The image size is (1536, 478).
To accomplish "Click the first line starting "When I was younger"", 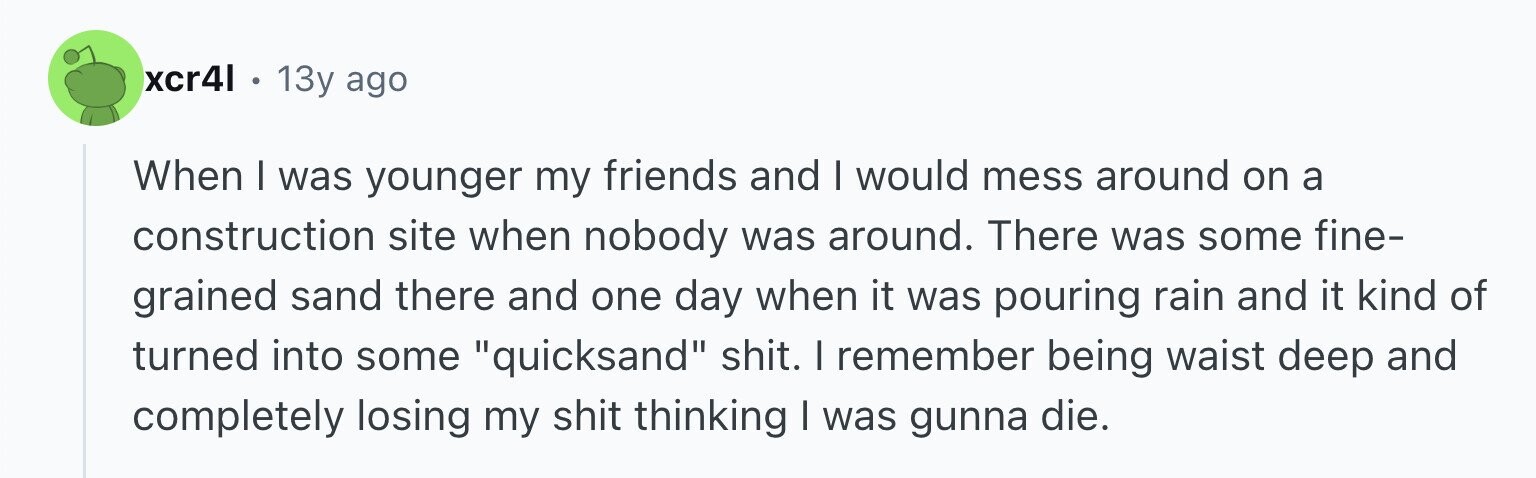I will point(728,177).
